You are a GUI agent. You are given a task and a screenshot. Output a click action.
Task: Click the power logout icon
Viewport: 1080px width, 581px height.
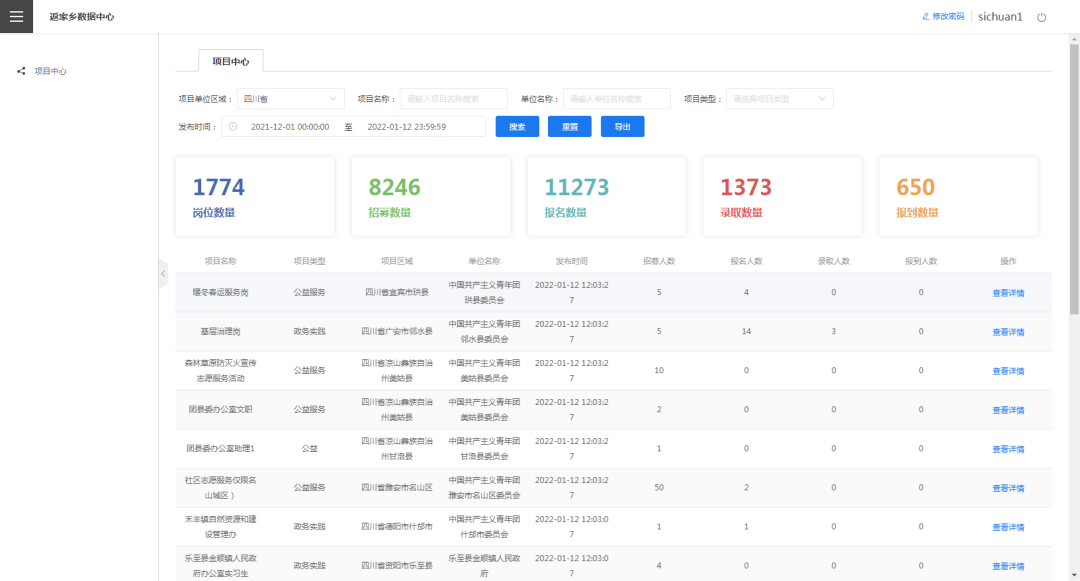point(1041,17)
